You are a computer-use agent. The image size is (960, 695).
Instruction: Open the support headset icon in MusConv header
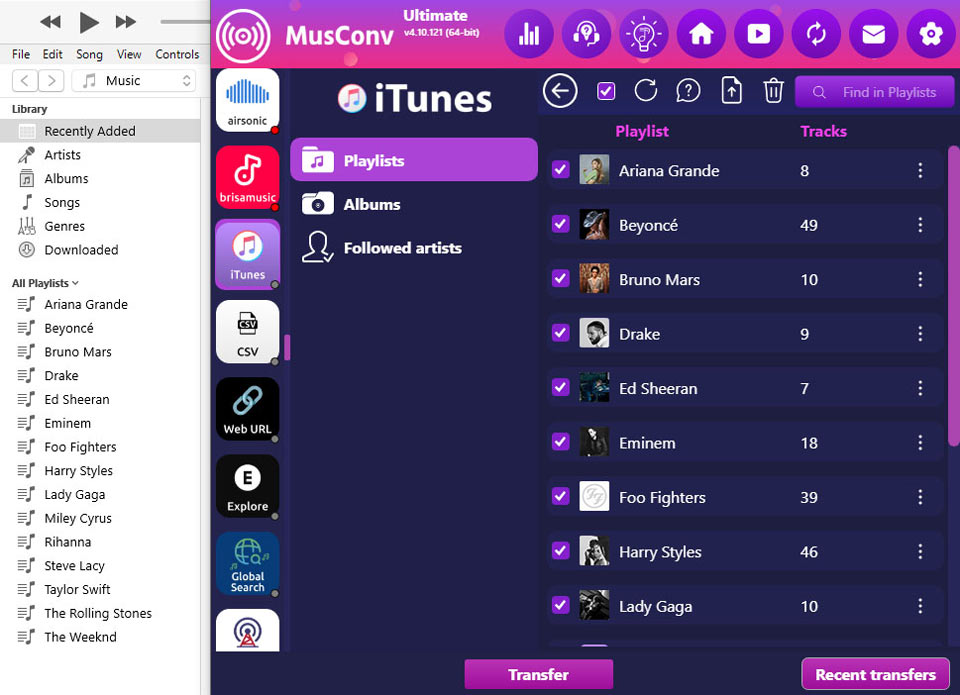point(586,34)
